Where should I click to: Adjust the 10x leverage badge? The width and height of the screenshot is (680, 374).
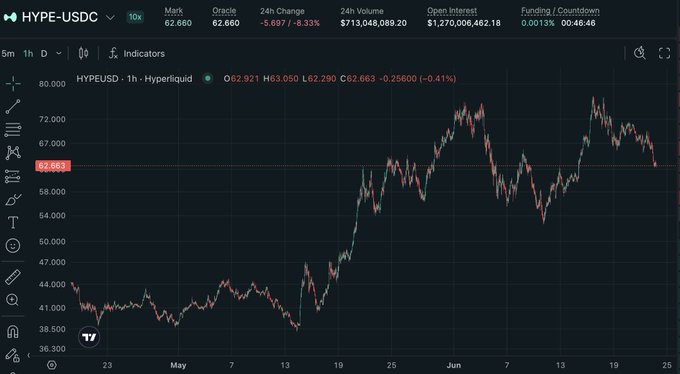pyautogui.click(x=135, y=17)
